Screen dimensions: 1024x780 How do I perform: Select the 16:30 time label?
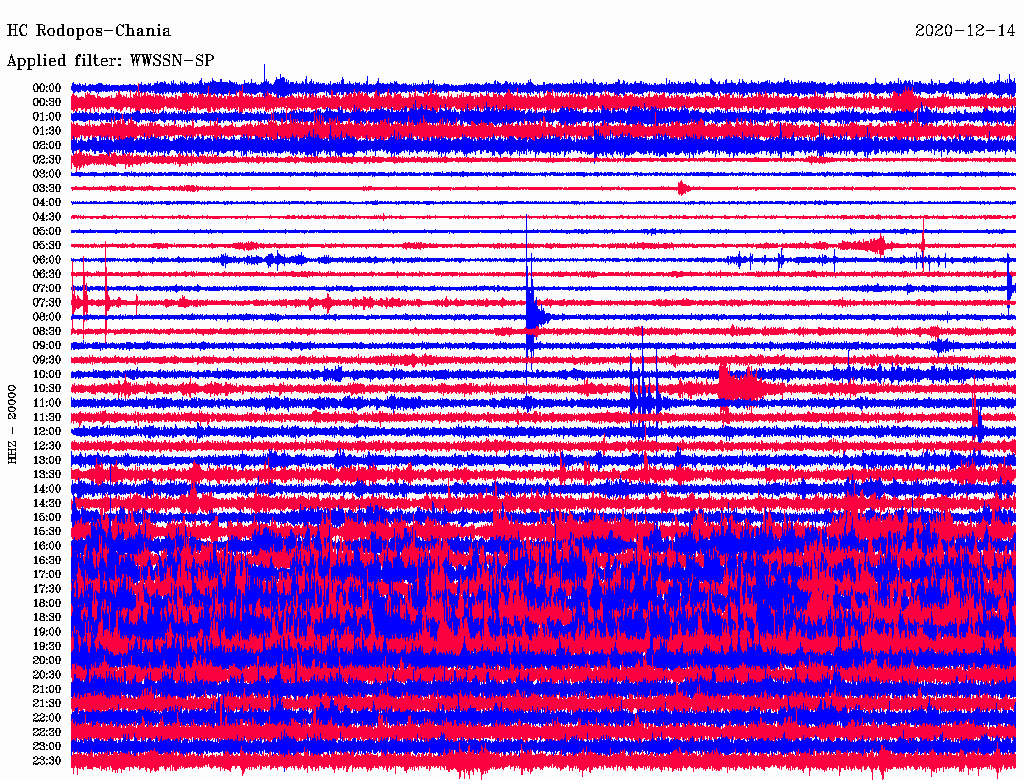pyautogui.click(x=47, y=561)
